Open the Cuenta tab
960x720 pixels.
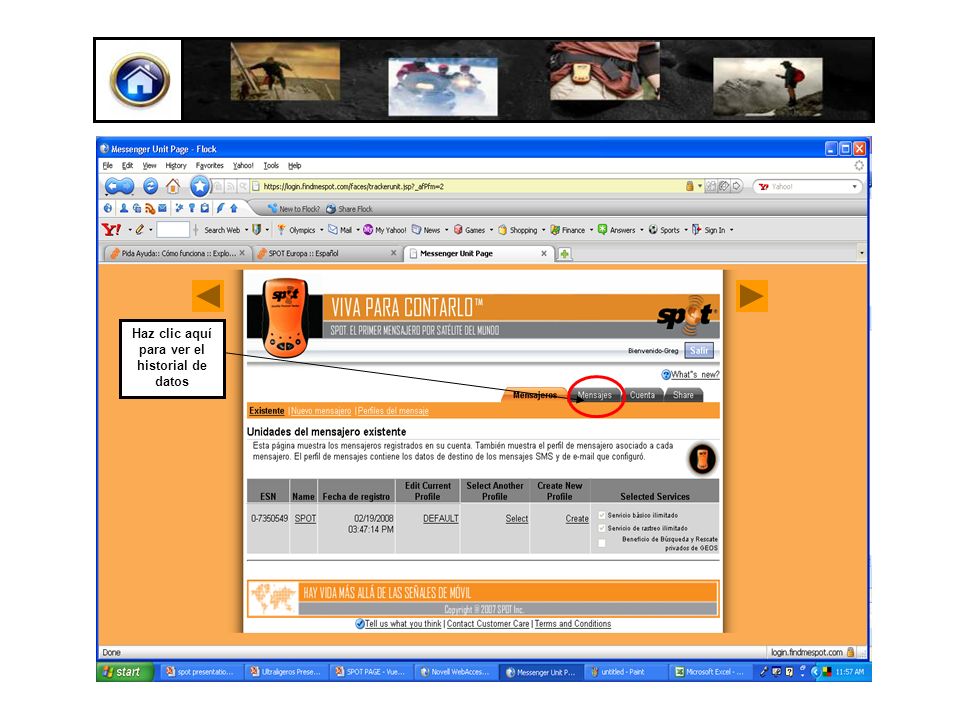[642, 396]
